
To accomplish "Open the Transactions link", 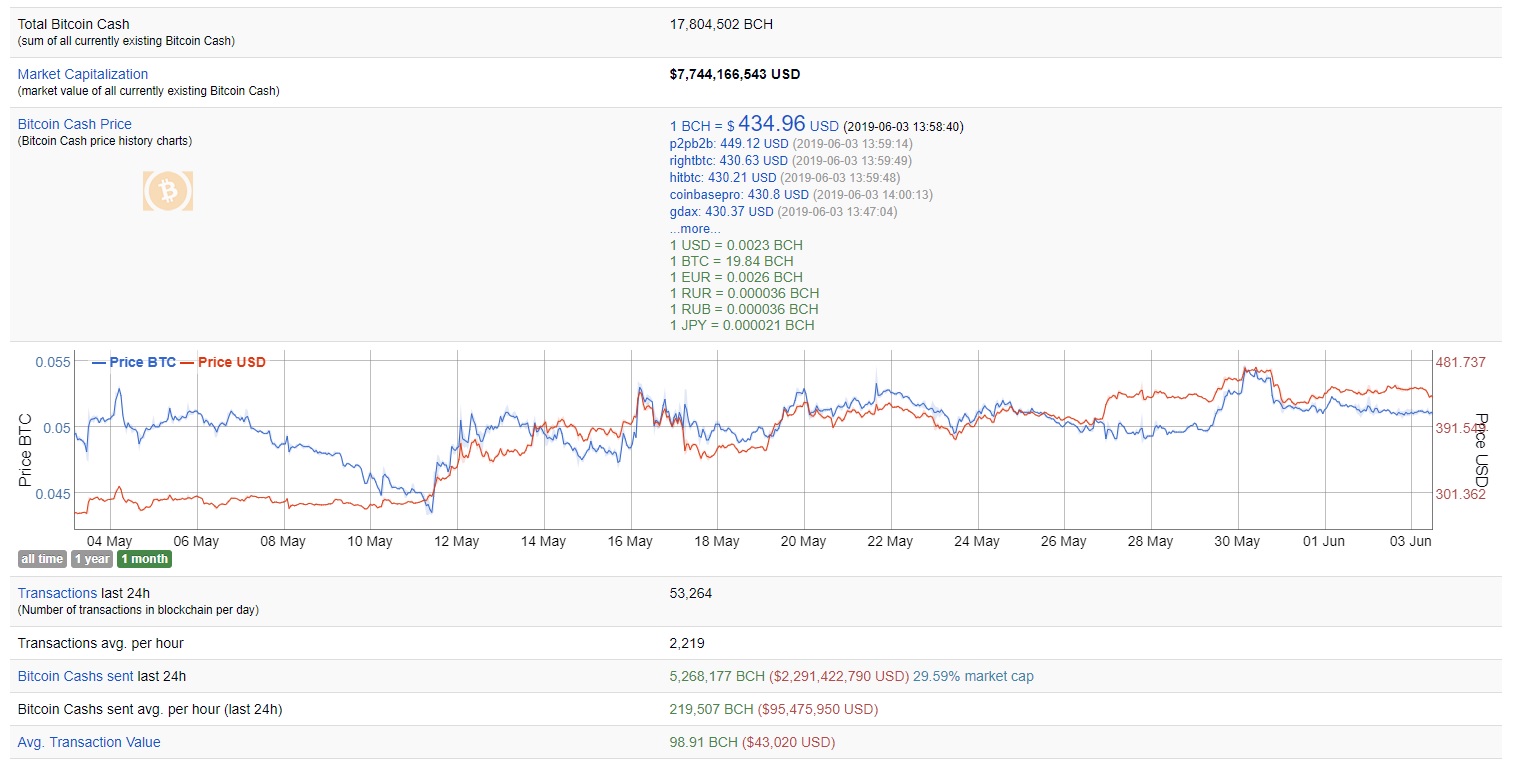I will click(57, 593).
